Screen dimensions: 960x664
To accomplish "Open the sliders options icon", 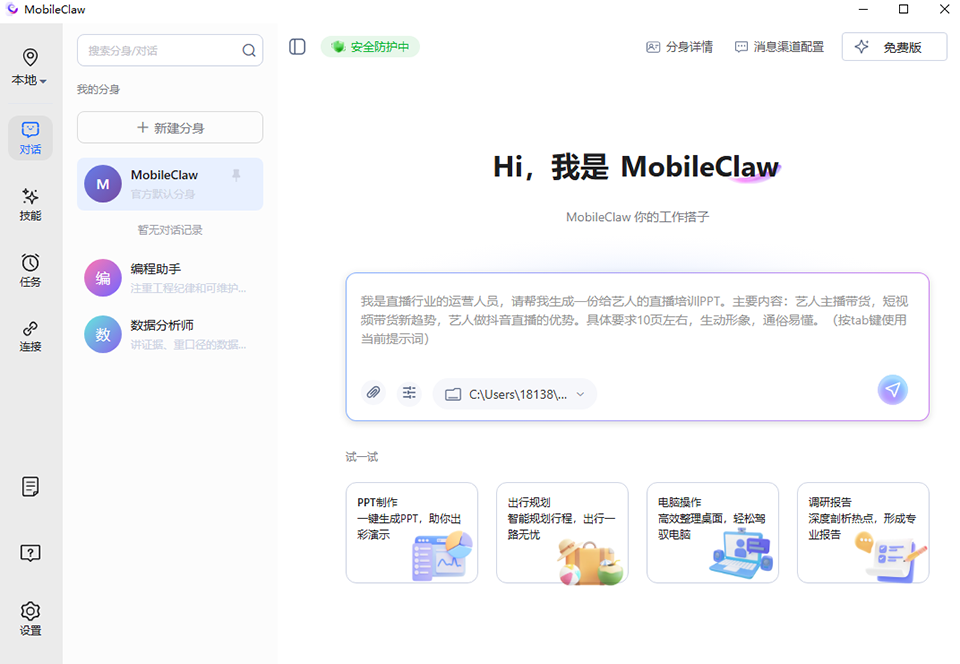I will click(x=409, y=392).
